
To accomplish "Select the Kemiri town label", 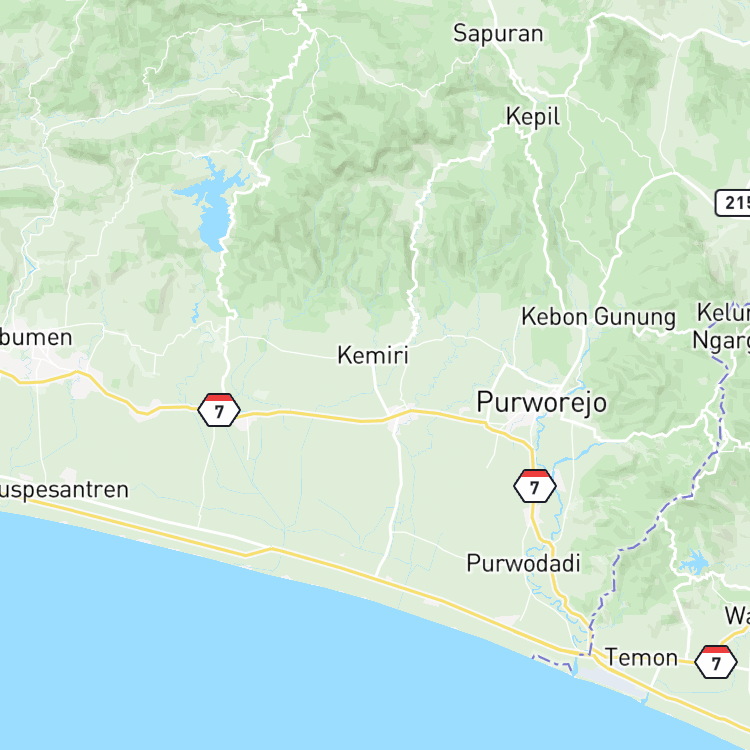I will click(373, 355).
